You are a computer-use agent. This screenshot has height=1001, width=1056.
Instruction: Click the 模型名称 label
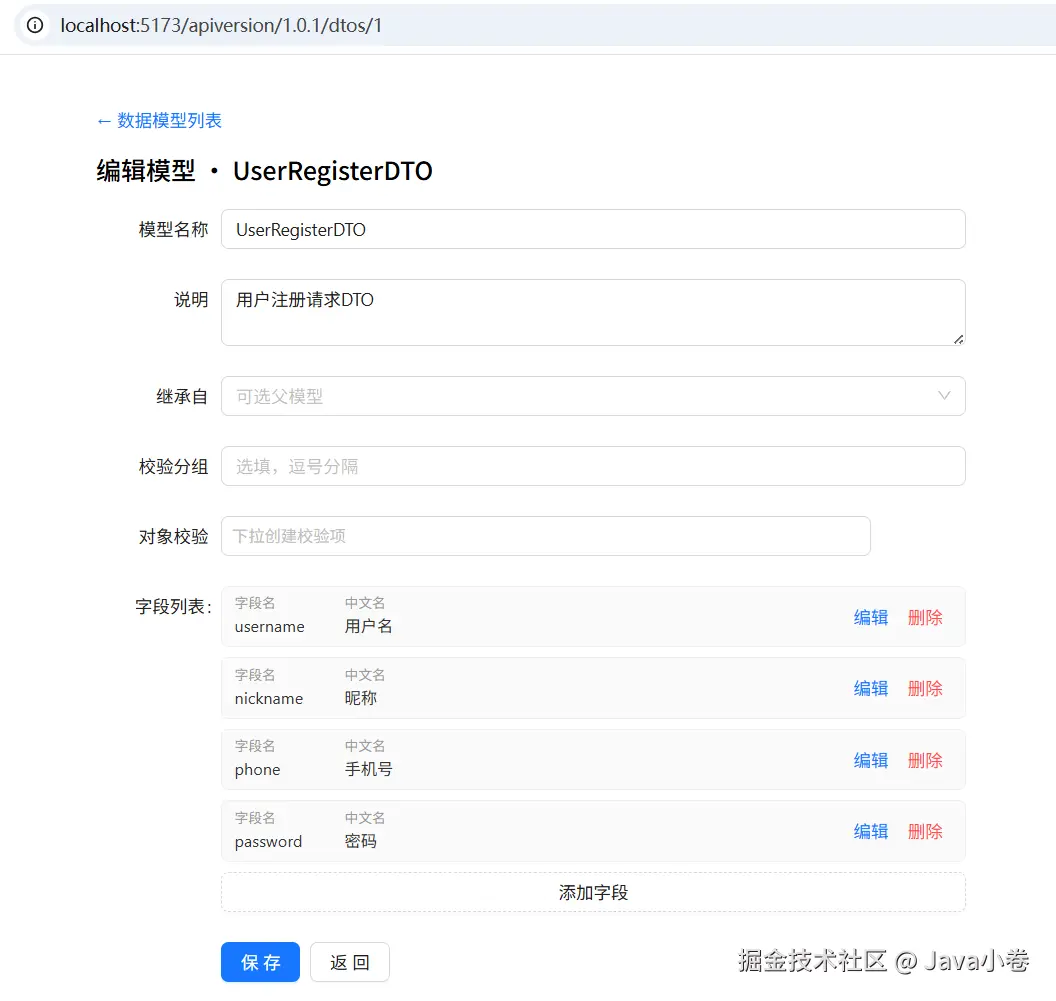[173, 230]
